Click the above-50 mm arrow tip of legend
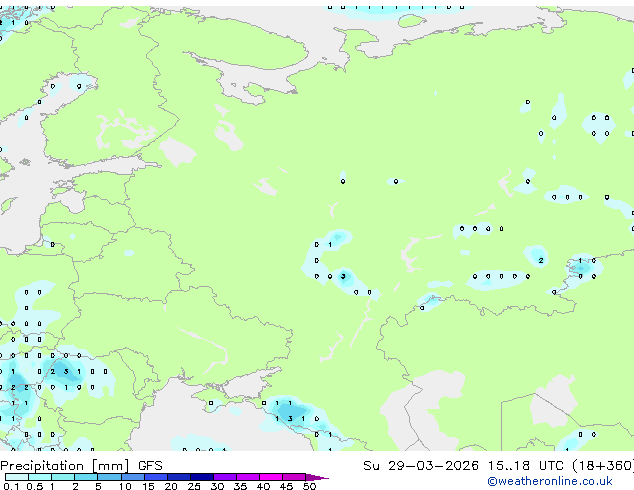634x490 pixels. (x=317, y=477)
